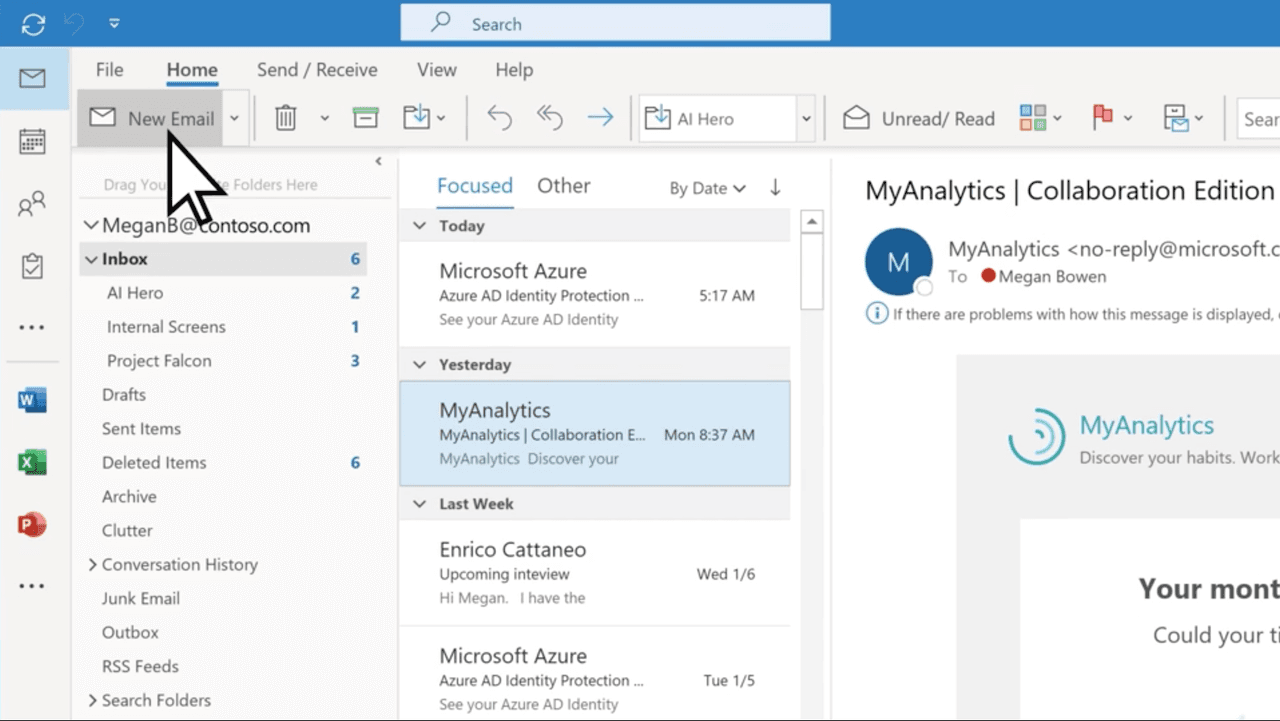Click the Reply All arrow icon
The width and height of the screenshot is (1280, 721).
click(x=549, y=117)
